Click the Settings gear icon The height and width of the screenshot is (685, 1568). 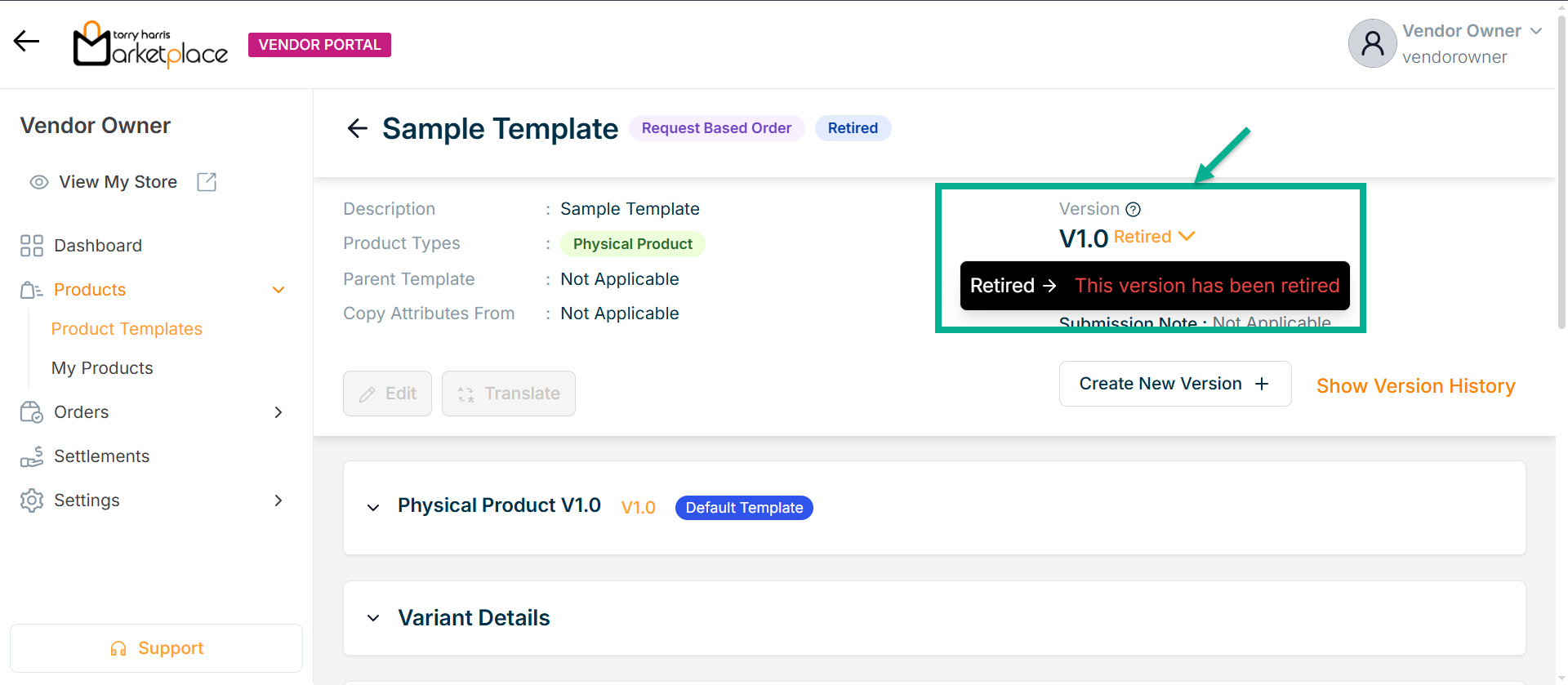[32, 500]
